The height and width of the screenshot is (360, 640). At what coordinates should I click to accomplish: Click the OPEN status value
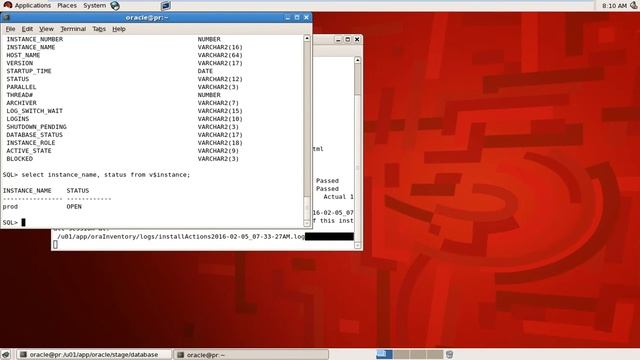[x=74, y=207]
